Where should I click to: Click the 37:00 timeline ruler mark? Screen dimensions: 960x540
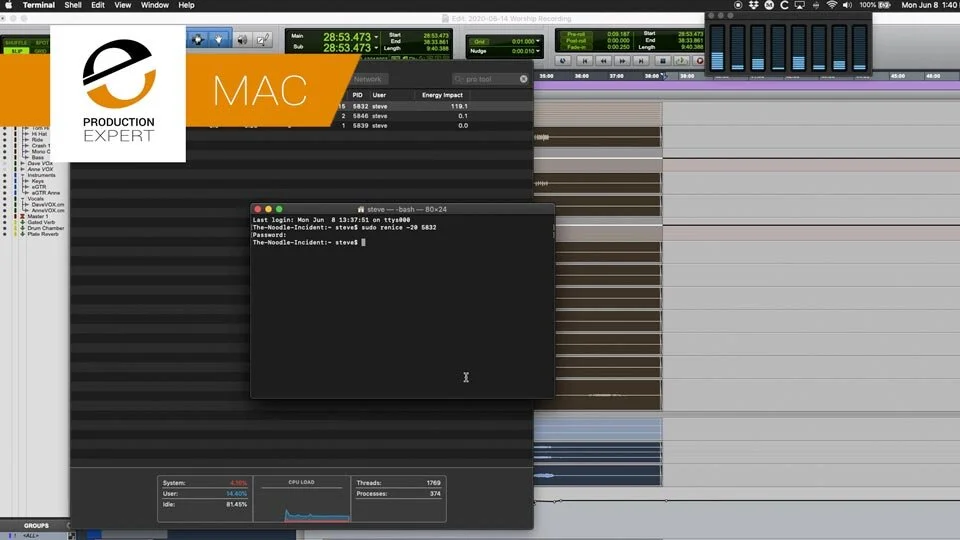coord(617,76)
